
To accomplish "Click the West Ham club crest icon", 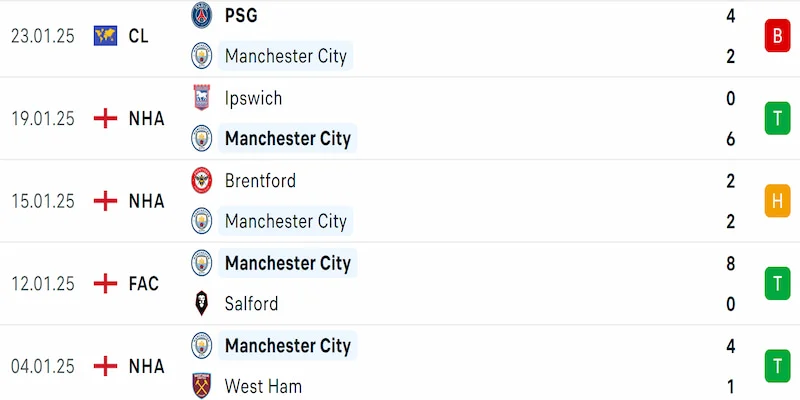I will 203,386.
